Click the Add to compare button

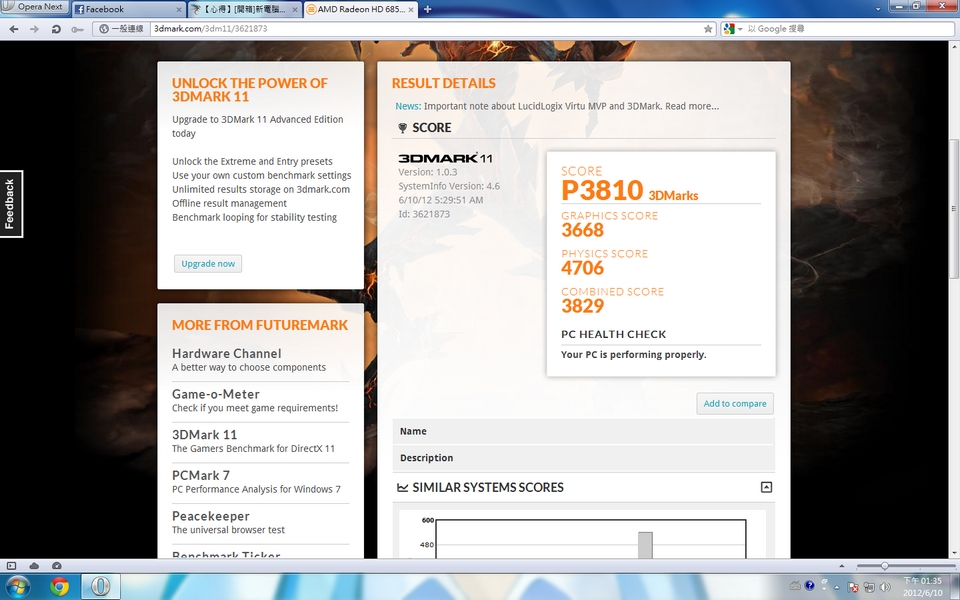pyautogui.click(x=735, y=403)
